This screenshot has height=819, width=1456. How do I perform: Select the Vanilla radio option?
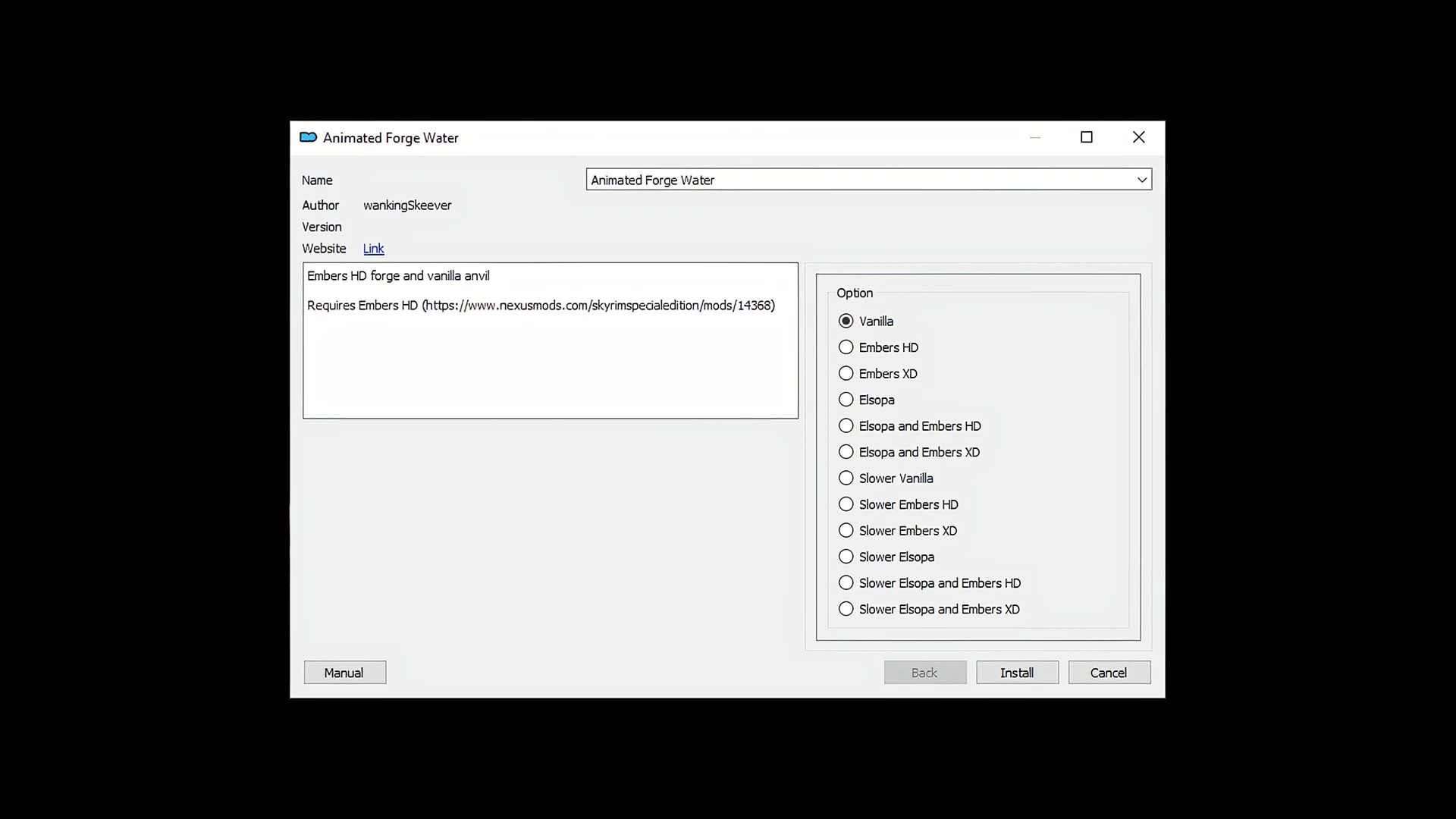point(846,322)
